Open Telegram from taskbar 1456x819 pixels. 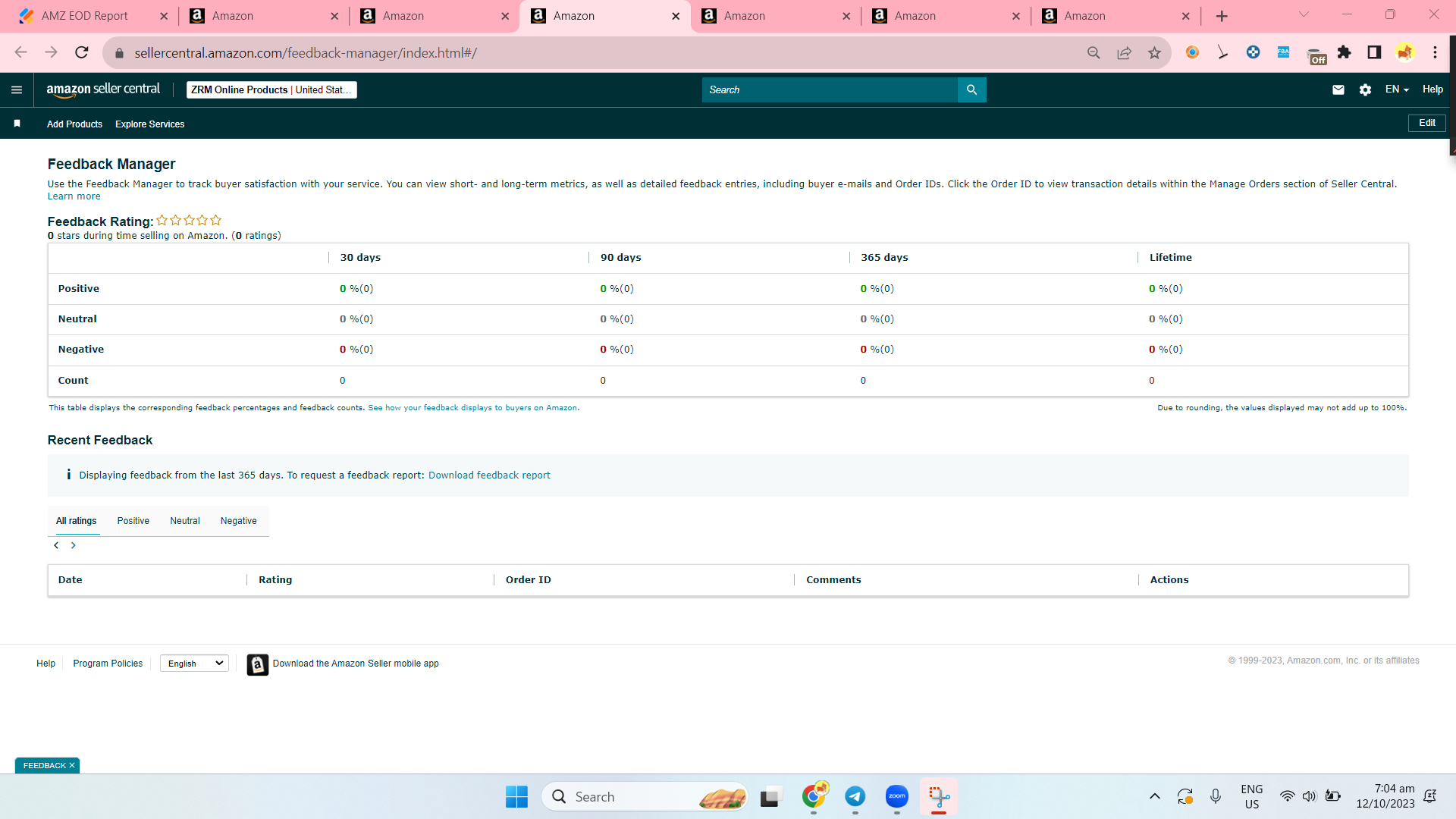click(855, 796)
